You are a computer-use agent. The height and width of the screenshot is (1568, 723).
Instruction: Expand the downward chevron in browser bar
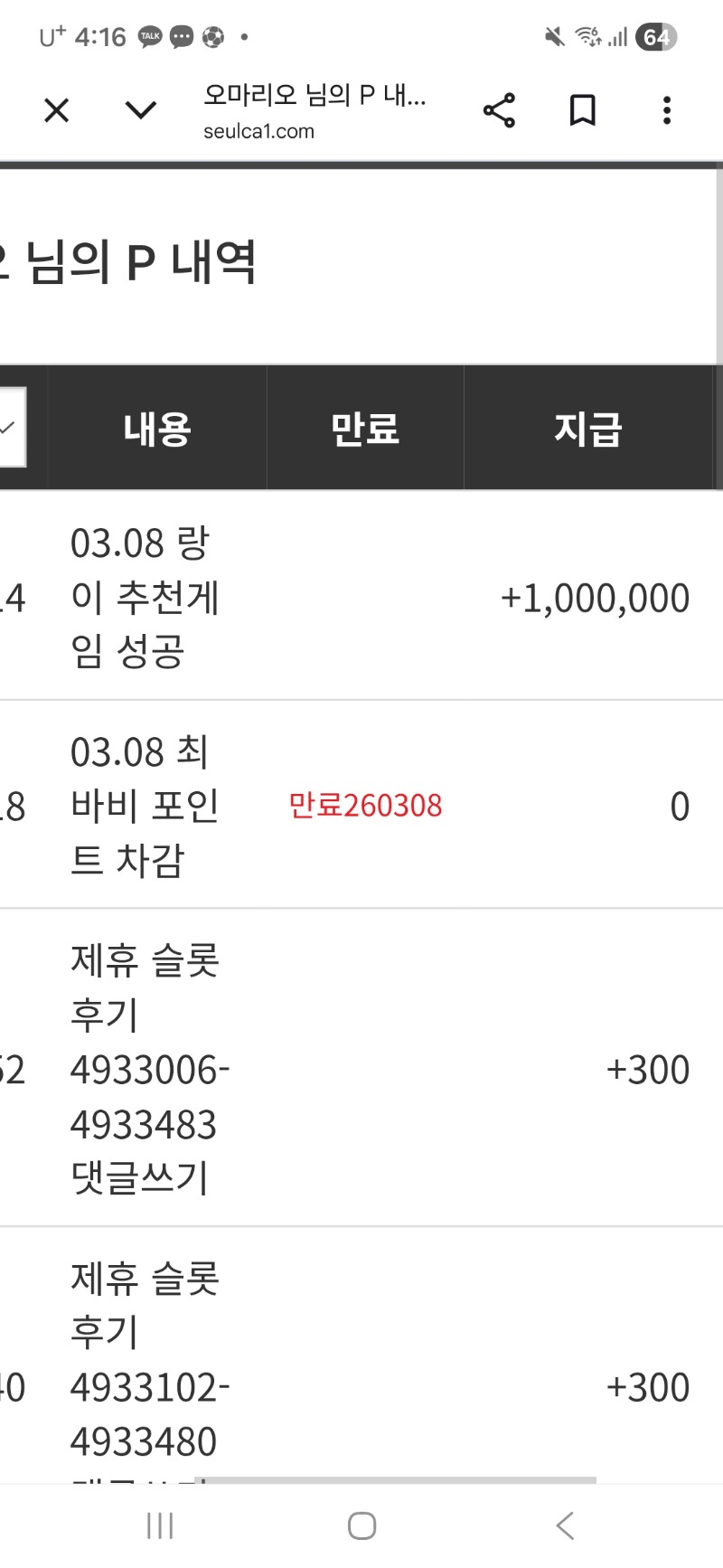tap(140, 110)
